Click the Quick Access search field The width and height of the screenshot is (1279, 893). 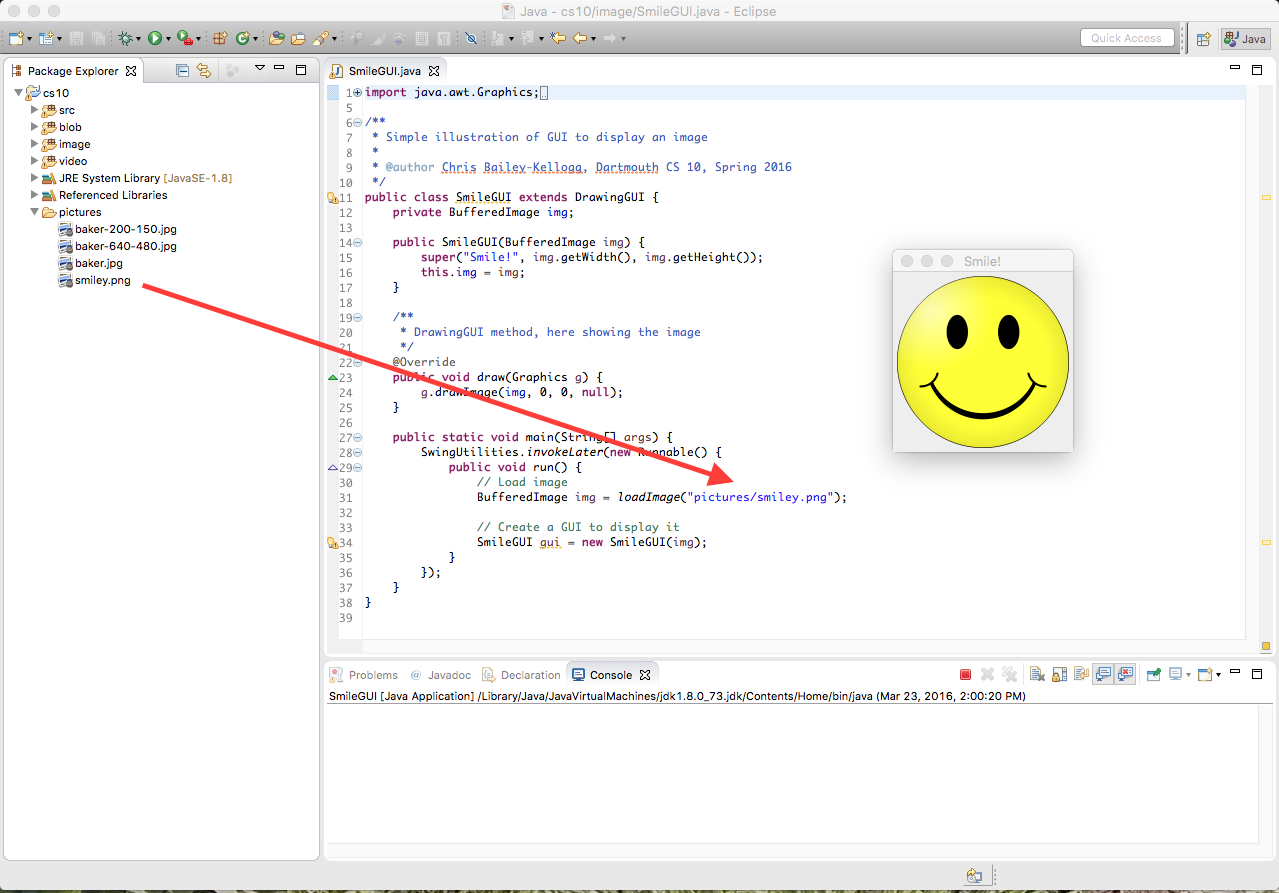pos(1126,38)
